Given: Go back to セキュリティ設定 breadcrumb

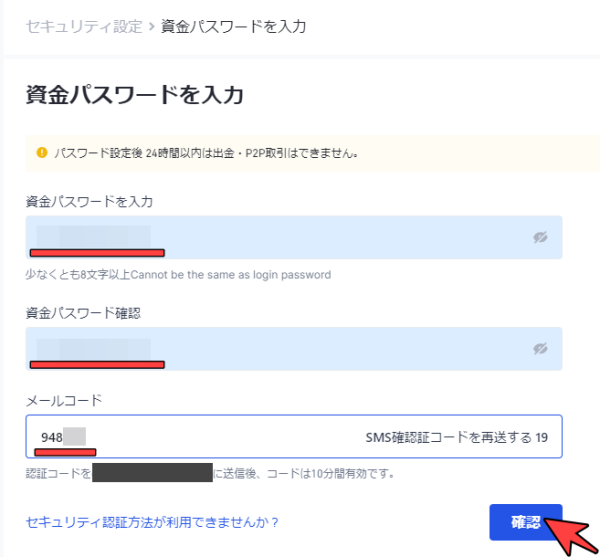Looking at the screenshot, I should click(x=84, y=26).
